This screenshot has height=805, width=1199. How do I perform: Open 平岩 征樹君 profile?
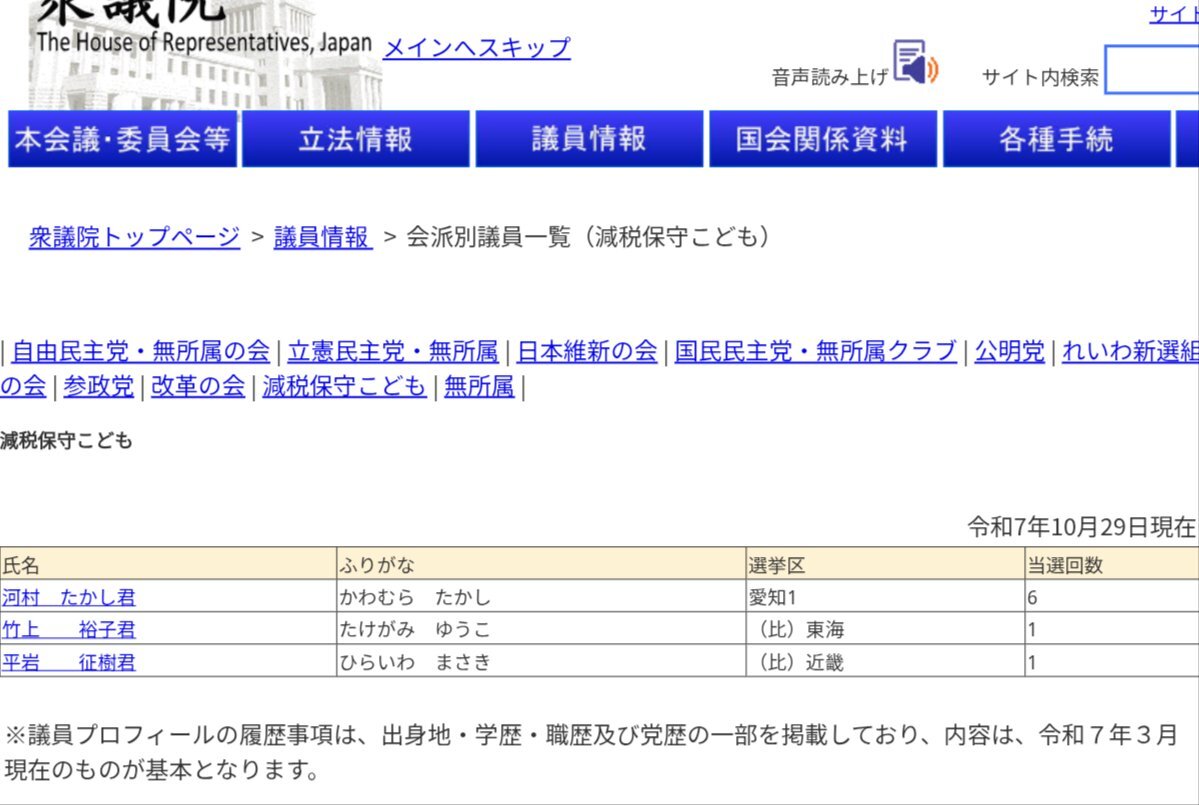[69, 662]
